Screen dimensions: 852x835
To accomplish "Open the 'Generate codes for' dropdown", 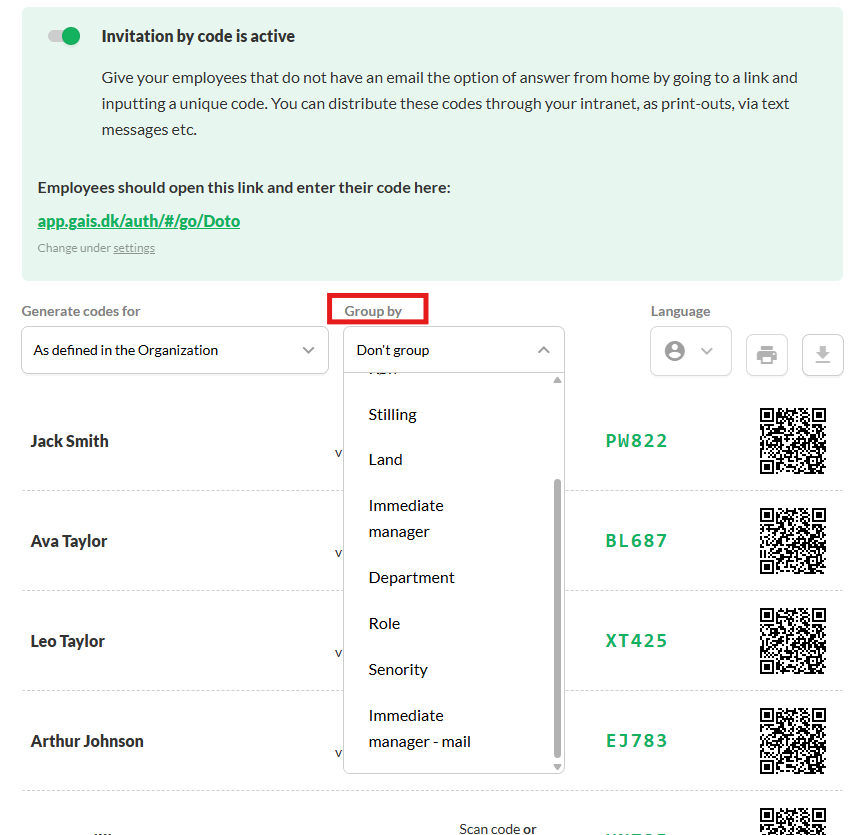I will click(175, 350).
